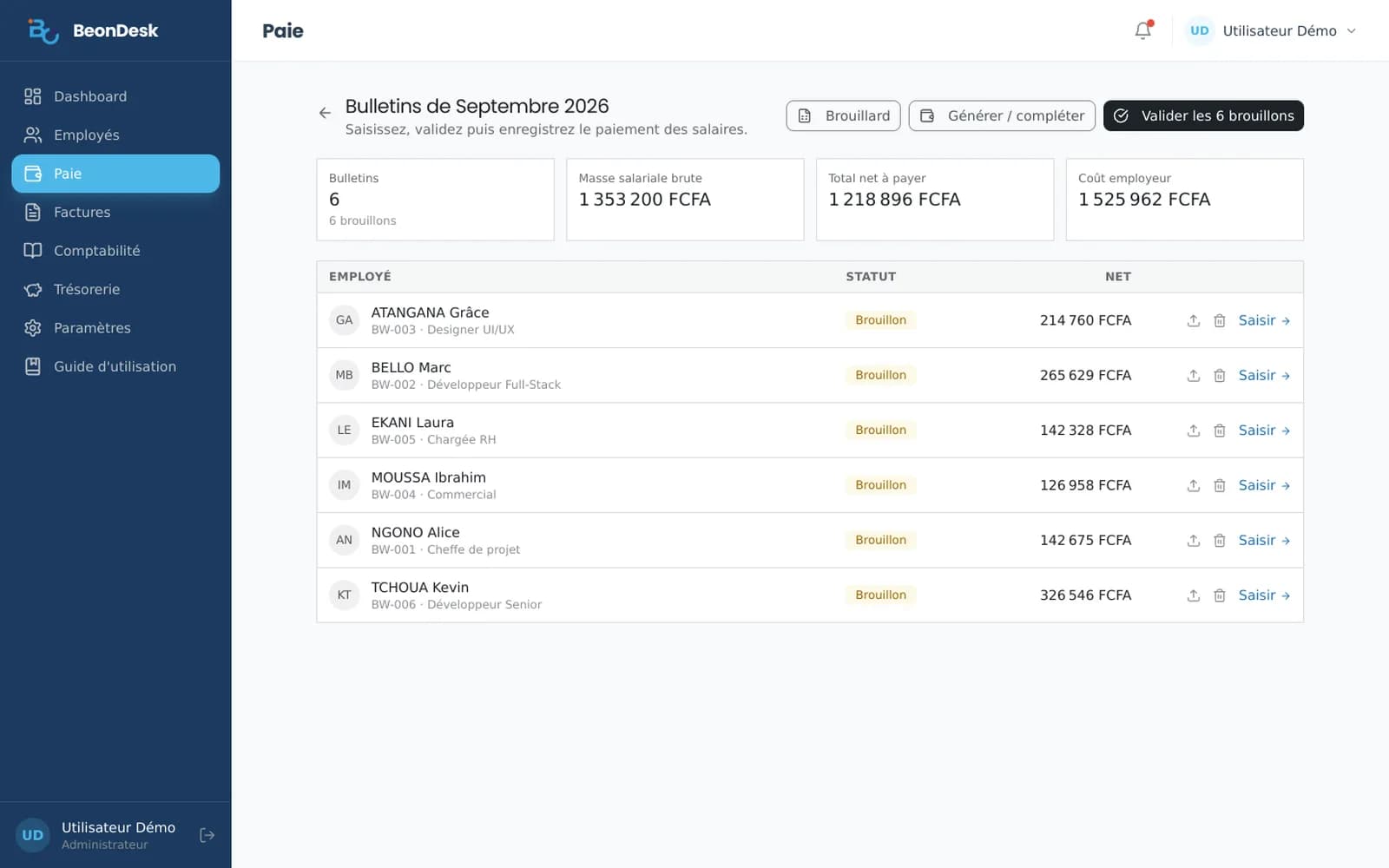Image resolution: width=1389 pixels, height=868 pixels.
Task: Click the export icon in ATANGANA Grâce row
Action: tap(1194, 320)
